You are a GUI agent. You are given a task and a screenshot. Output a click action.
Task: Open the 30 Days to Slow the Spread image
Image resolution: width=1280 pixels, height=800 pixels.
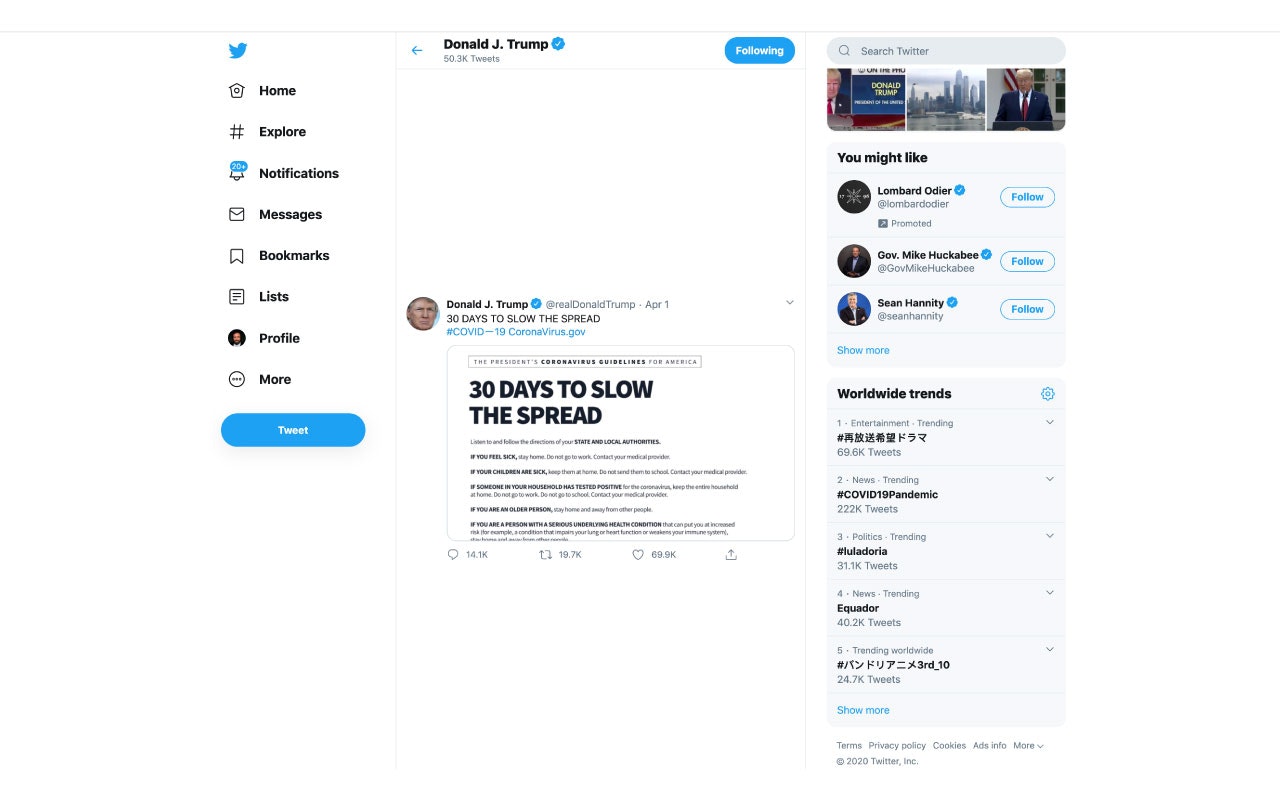click(x=620, y=443)
